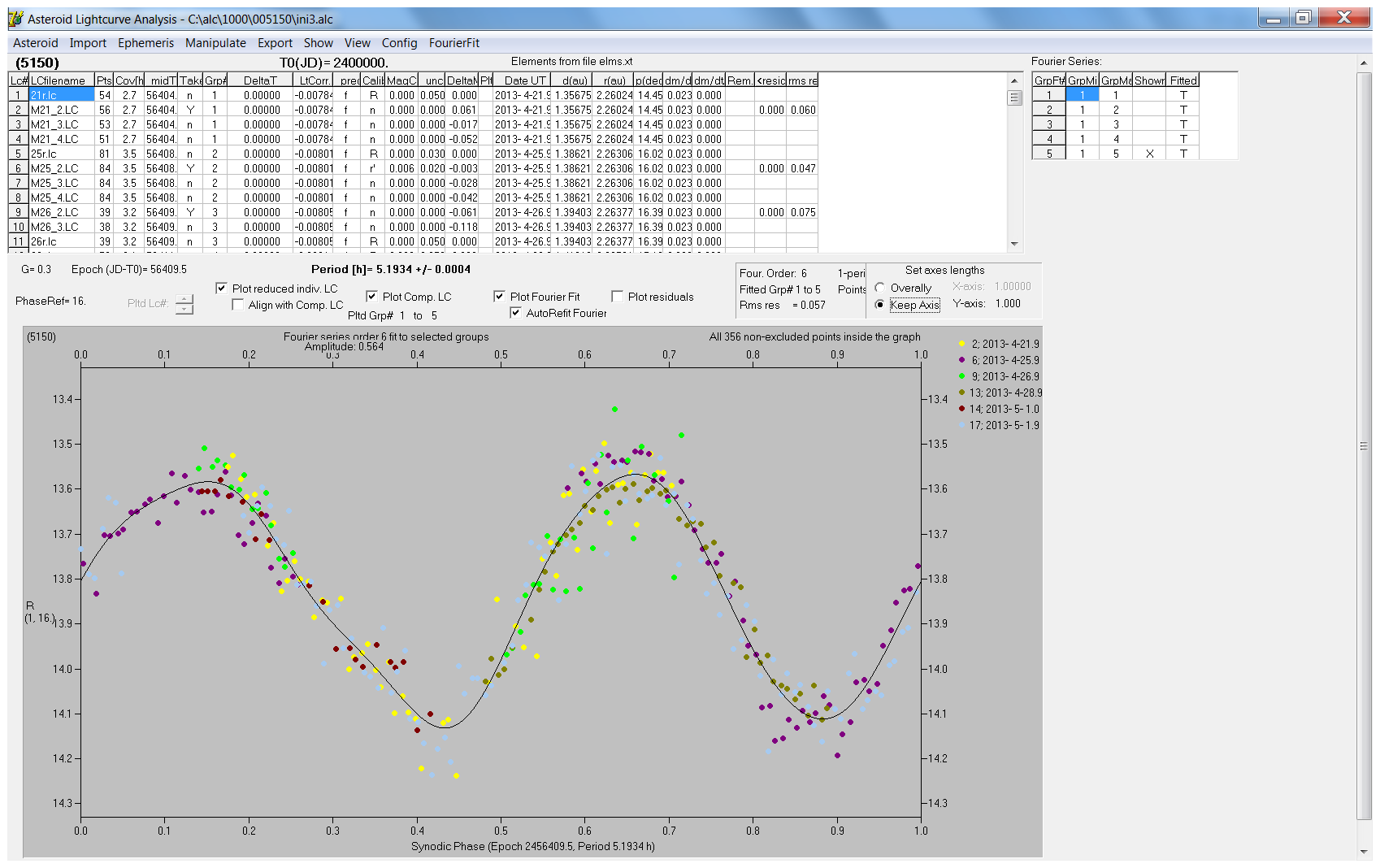Open the FourierFit menu
This screenshot has width=1380, height=868.
(x=454, y=43)
